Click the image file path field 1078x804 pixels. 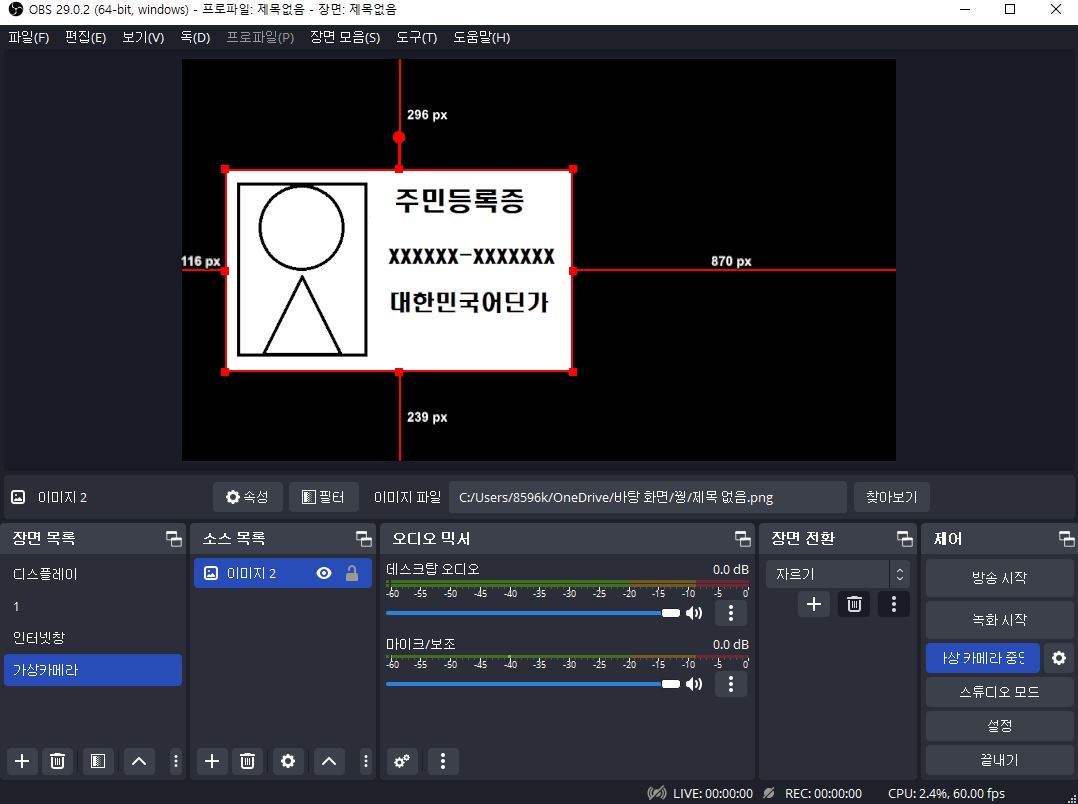648,497
